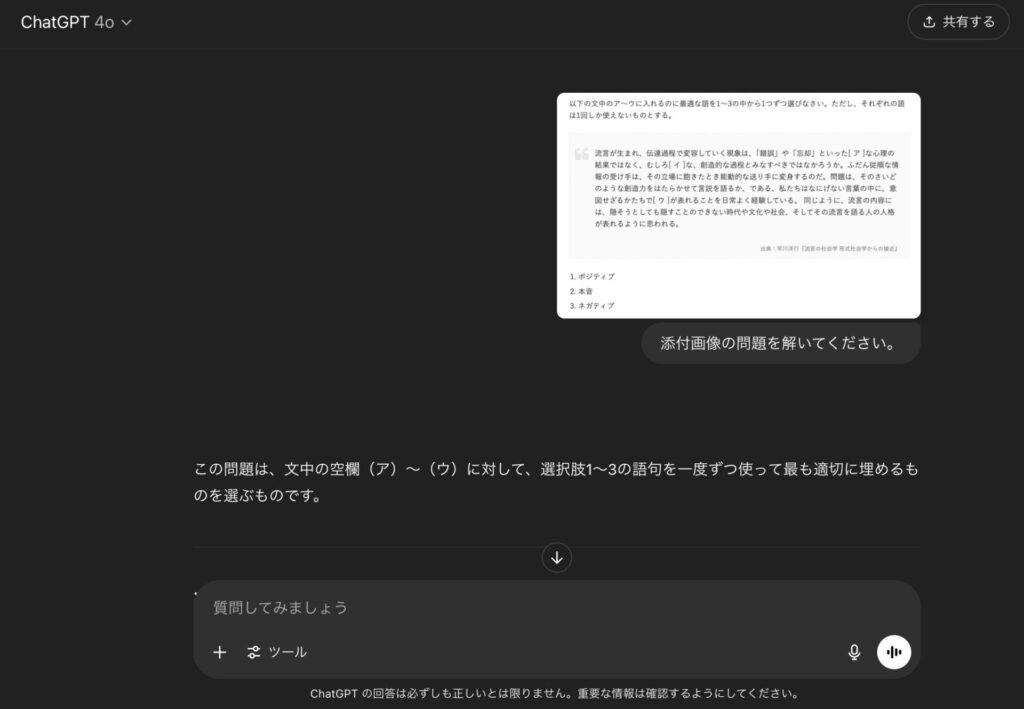Click the quotation mark icon in attached image
The image size is (1024, 709).
(581, 155)
